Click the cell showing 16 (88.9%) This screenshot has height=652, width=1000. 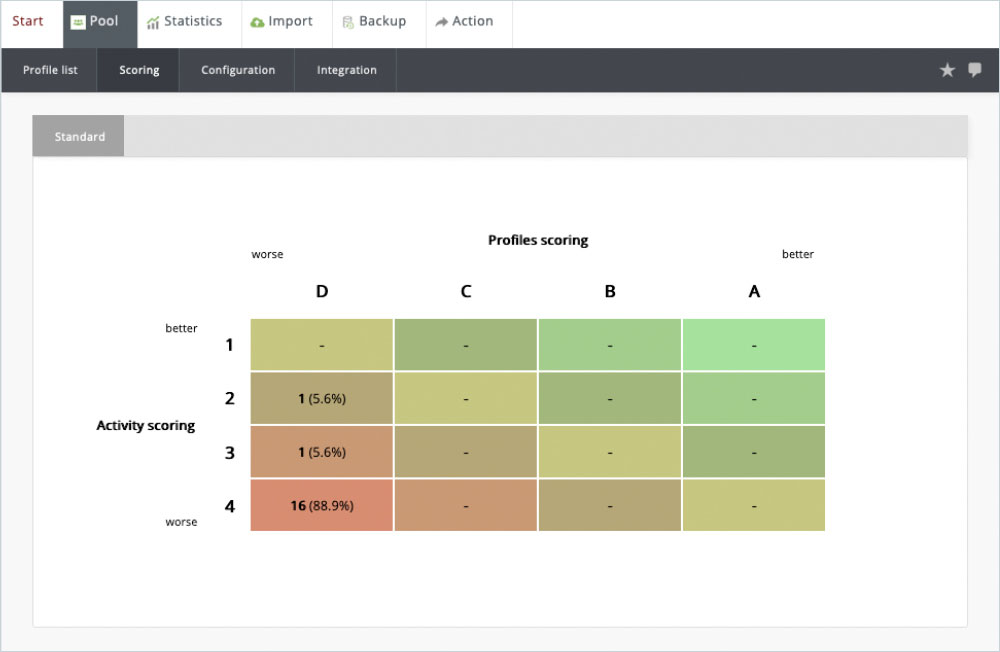click(x=321, y=506)
